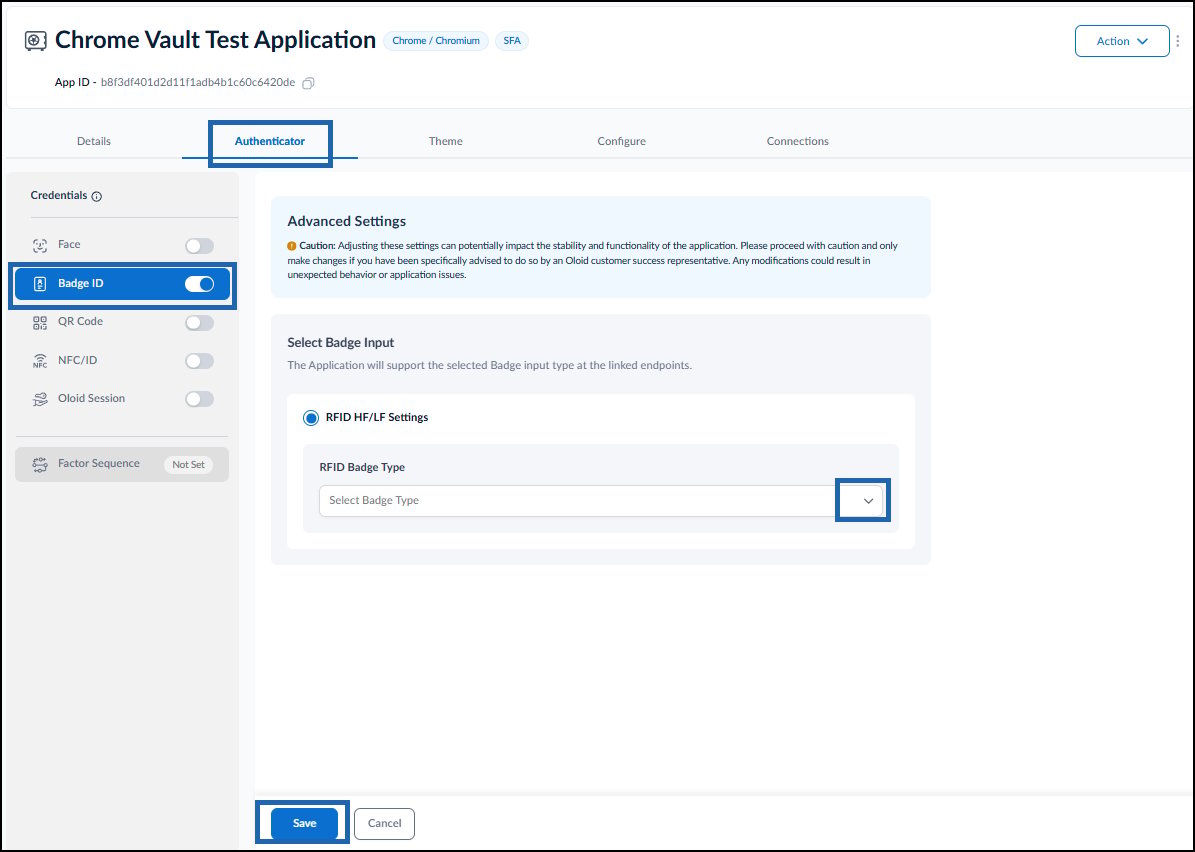
Task: Click the SFA tag badge
Action: click(512, 41)
